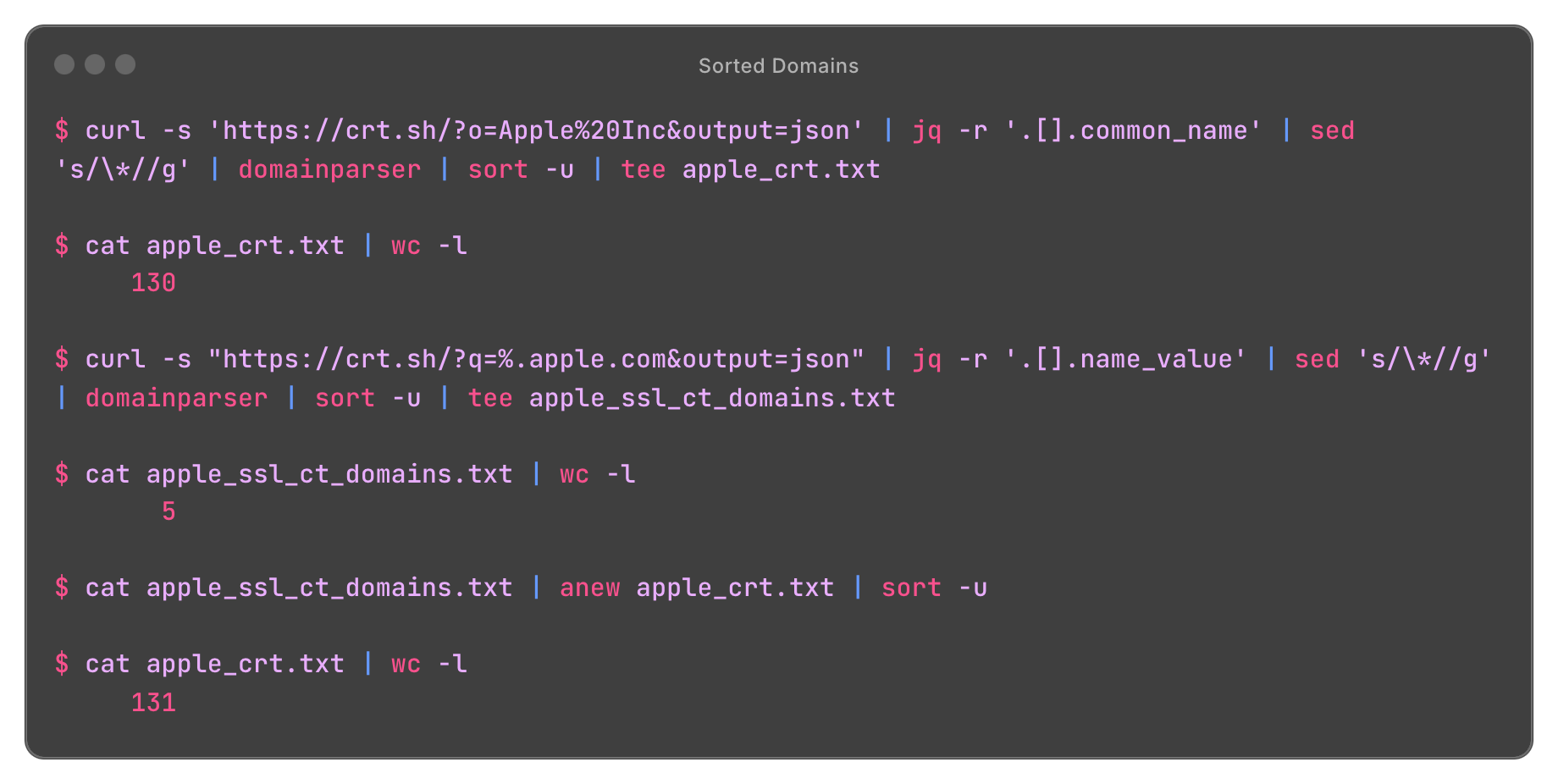Viewport: 1558px width, 784px height.
Task: Click 'sed' at end of first line
Action: (1332, 130)
